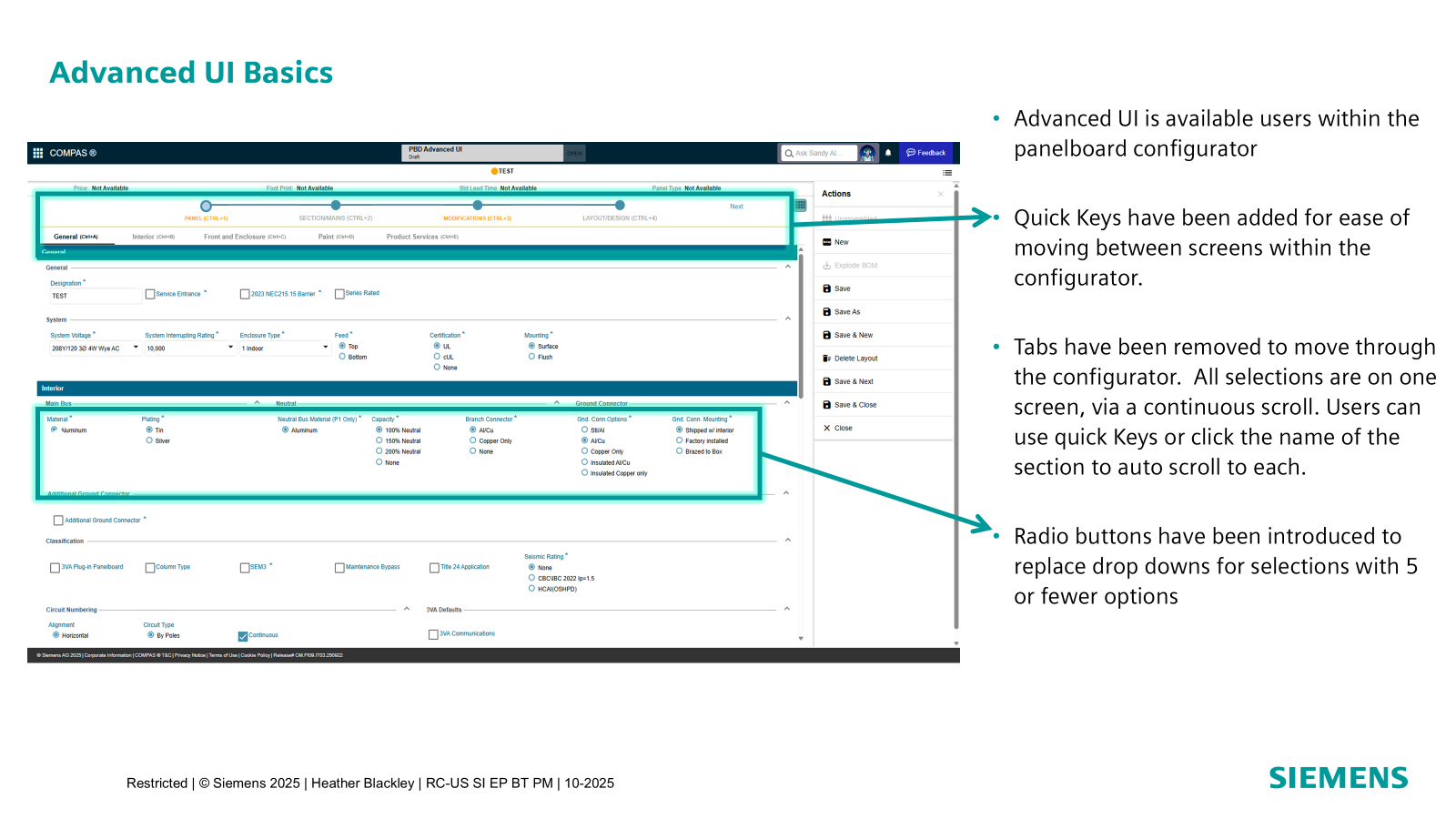Image resolution: width=1456 pixels, height=819 pixels.
Task: Choose cUL certification
Action: 437,357
